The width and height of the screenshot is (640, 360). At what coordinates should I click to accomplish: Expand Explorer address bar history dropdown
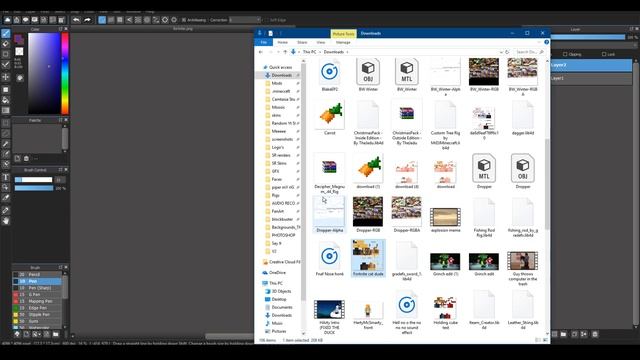coord(501,52)
